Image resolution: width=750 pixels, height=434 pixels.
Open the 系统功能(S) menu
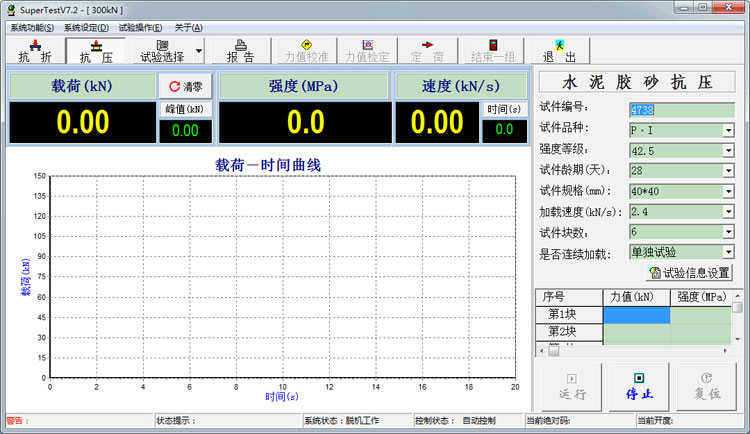pyautogui.click(x=32, y=27)
